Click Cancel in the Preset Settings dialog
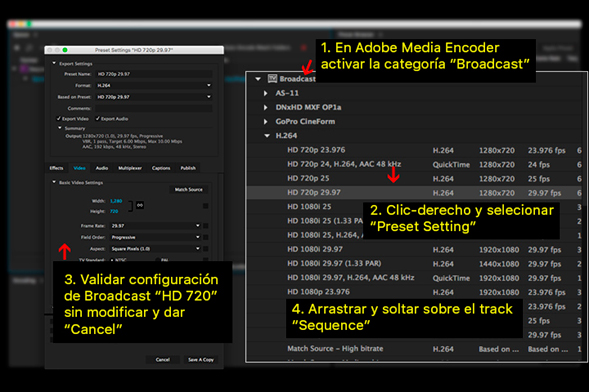 [163, 360]
